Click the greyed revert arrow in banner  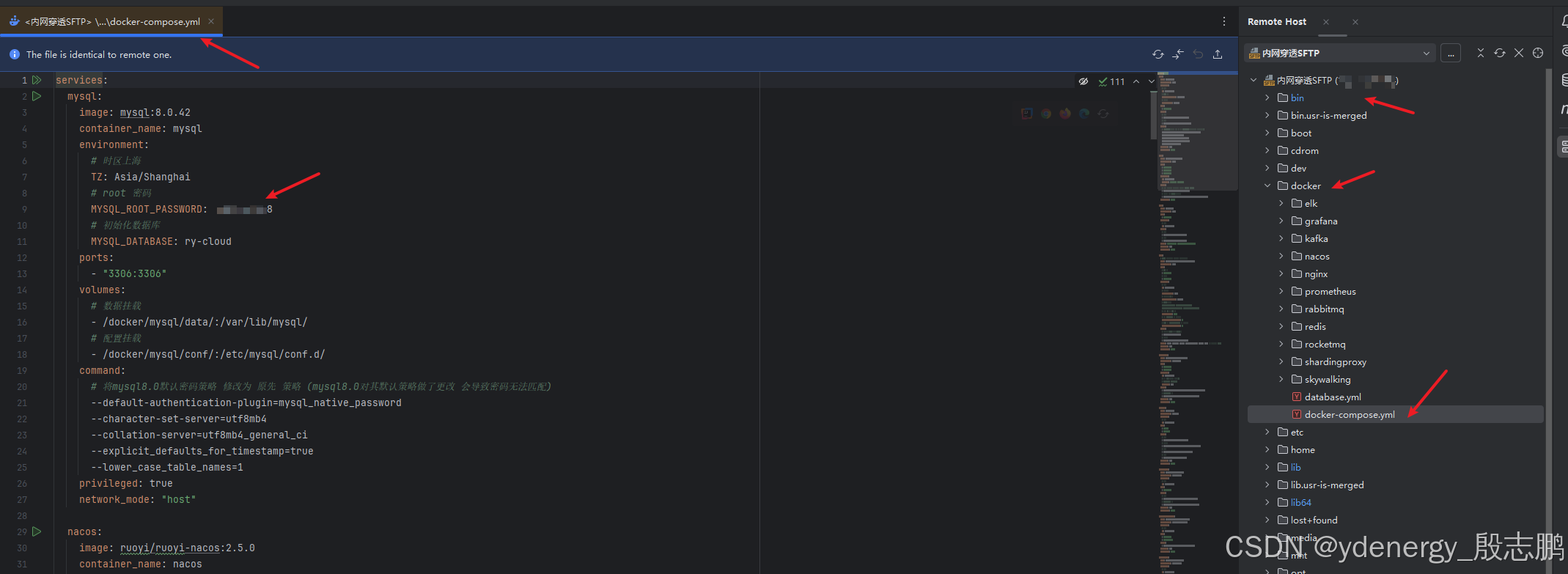(x=1198, y=54)
